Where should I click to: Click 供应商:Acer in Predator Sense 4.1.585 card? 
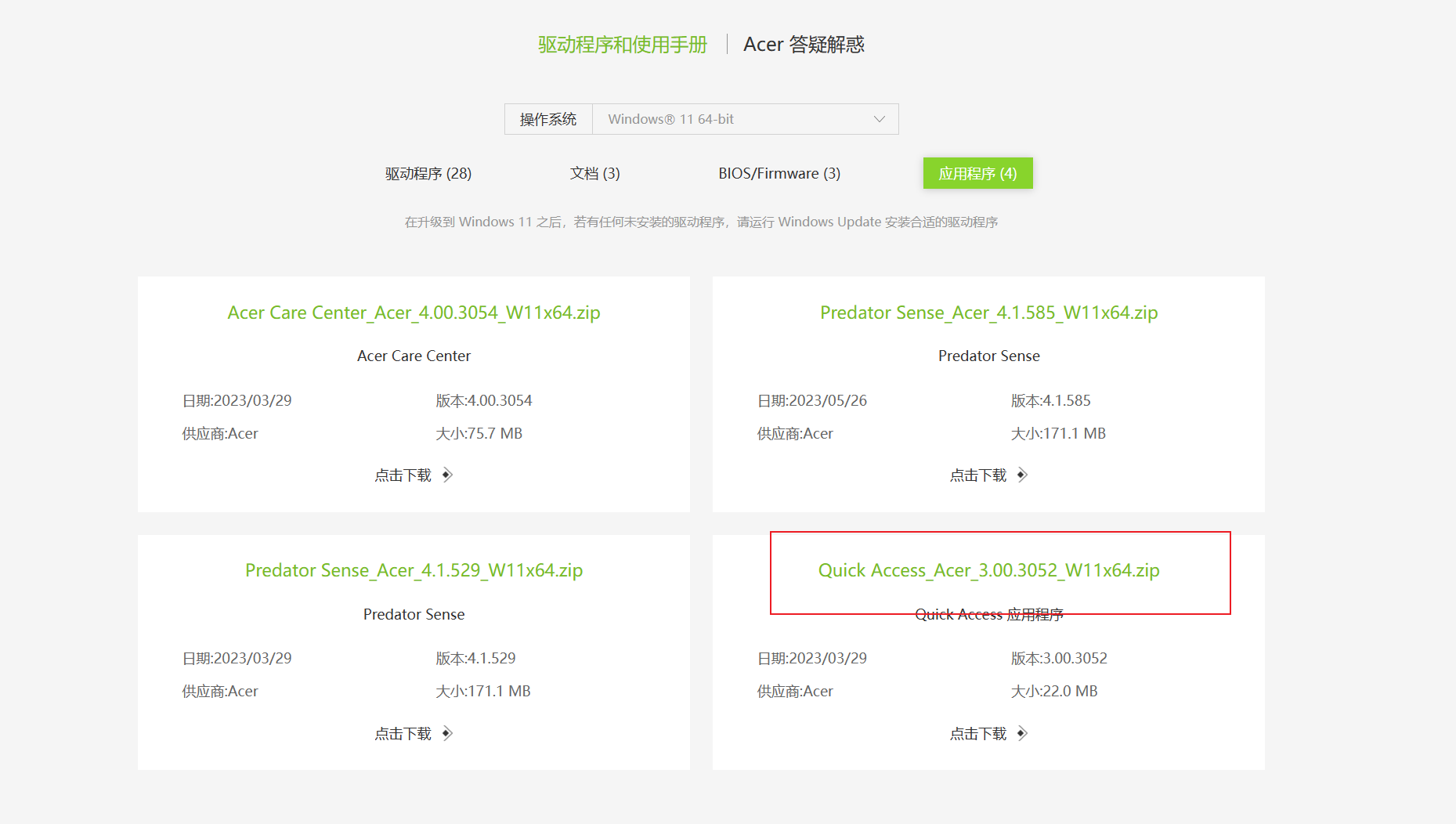tap(795, 433)
